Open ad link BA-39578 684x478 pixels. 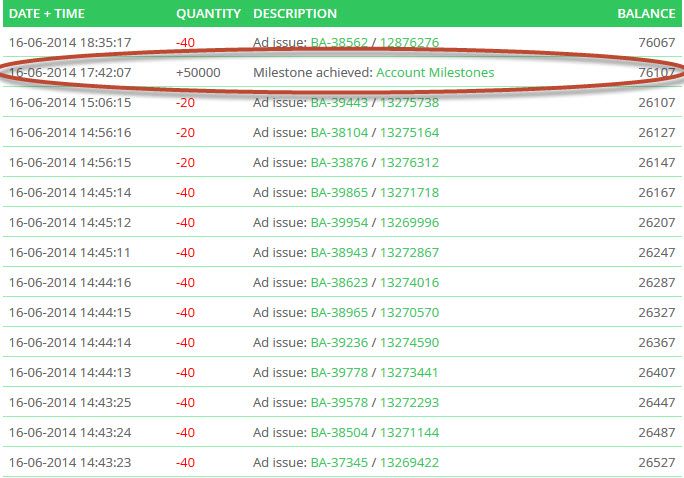339,403
